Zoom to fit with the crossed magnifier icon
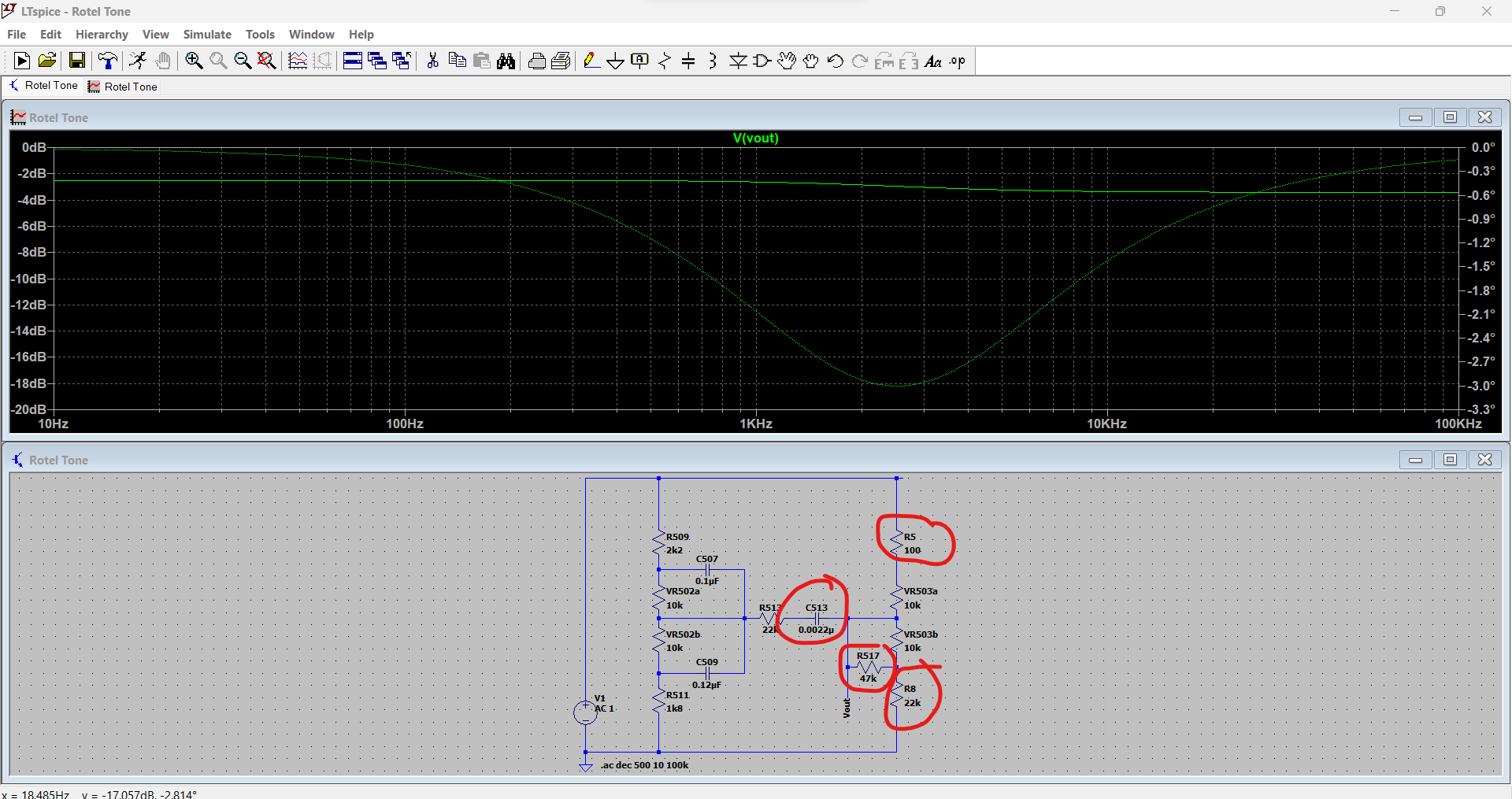 267,61
